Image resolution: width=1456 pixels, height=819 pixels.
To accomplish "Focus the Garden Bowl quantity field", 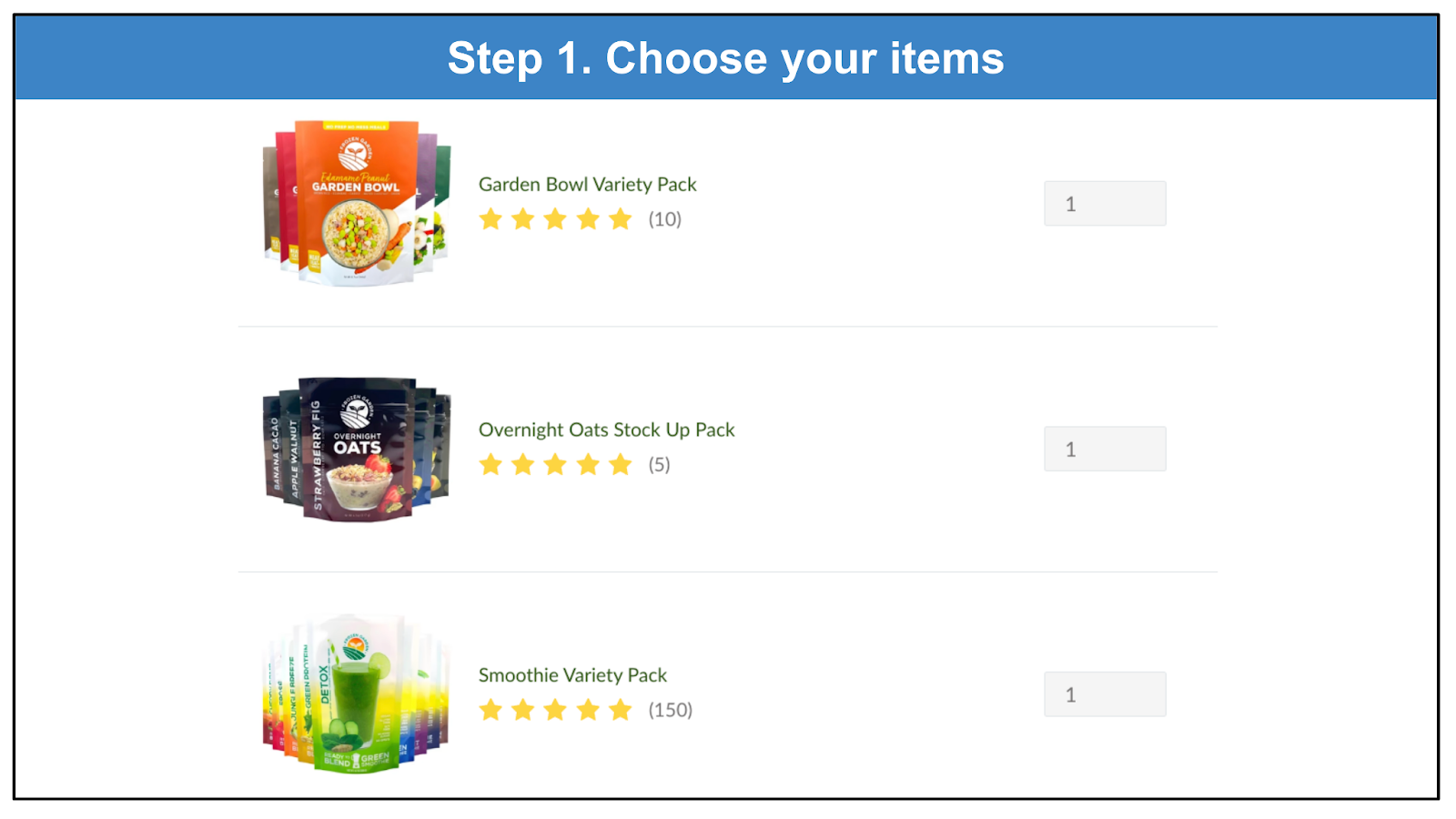I will click(1105, 204).
